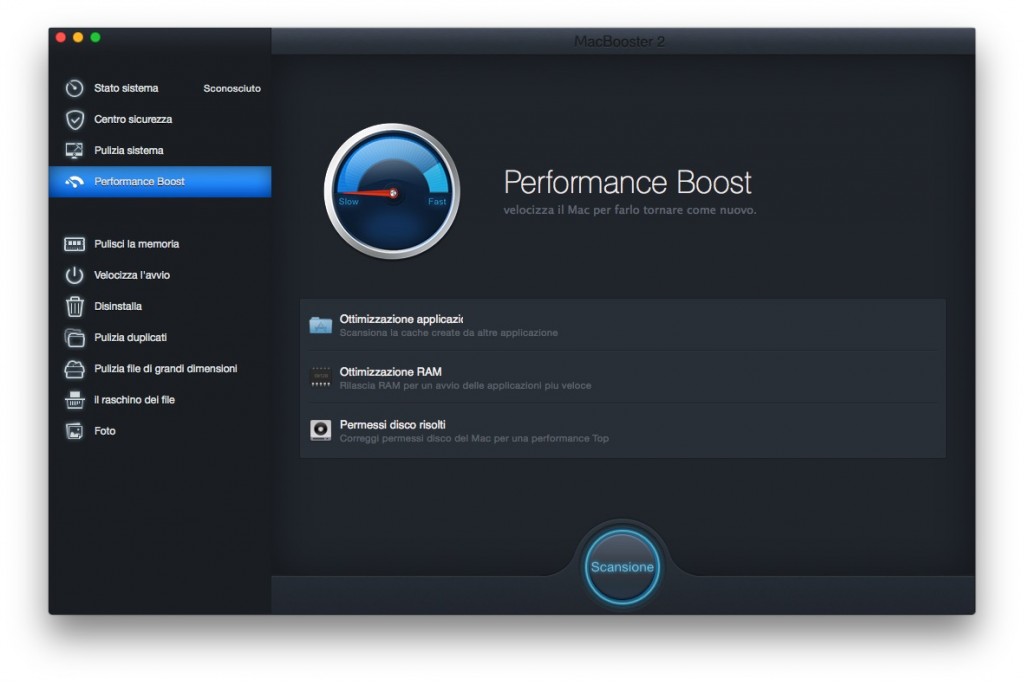Click the Ottimizzazione RAM chip icon
Screen dimensions: 1024x684
point(320,377)
